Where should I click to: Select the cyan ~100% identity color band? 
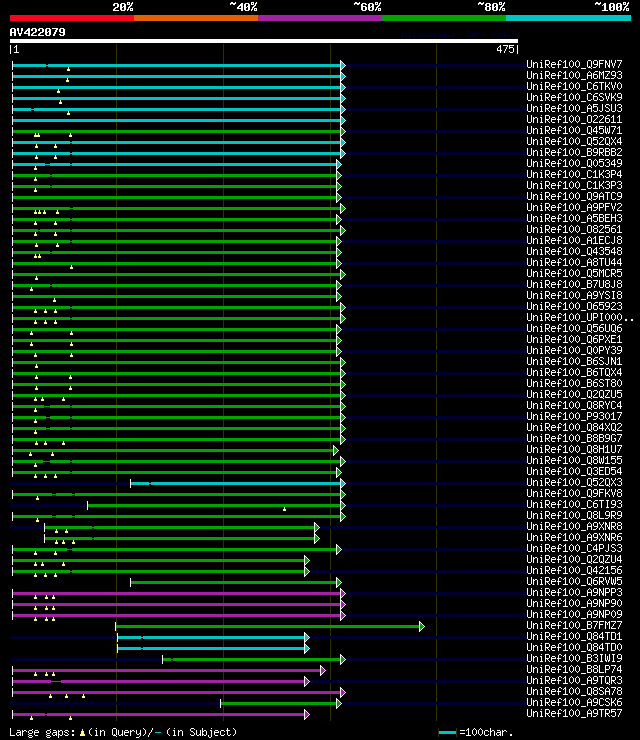pos(568,18)
